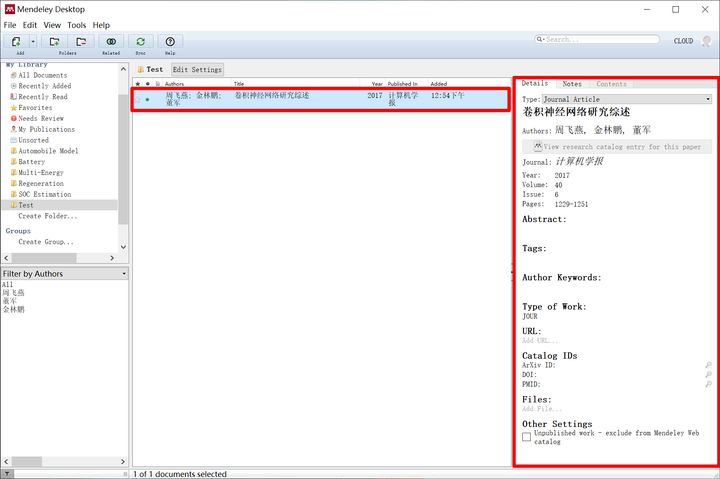Toggle favorite star on the document row
This screenshot has height=479, width=720.
point(138,99)
